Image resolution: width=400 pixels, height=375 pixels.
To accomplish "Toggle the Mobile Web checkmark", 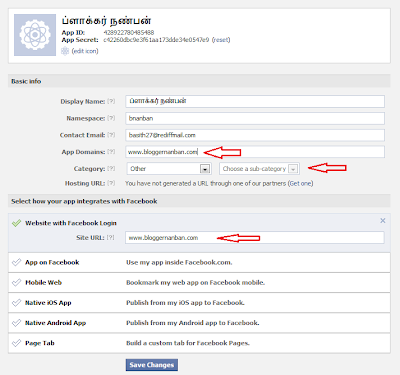I will pos(16,283).
